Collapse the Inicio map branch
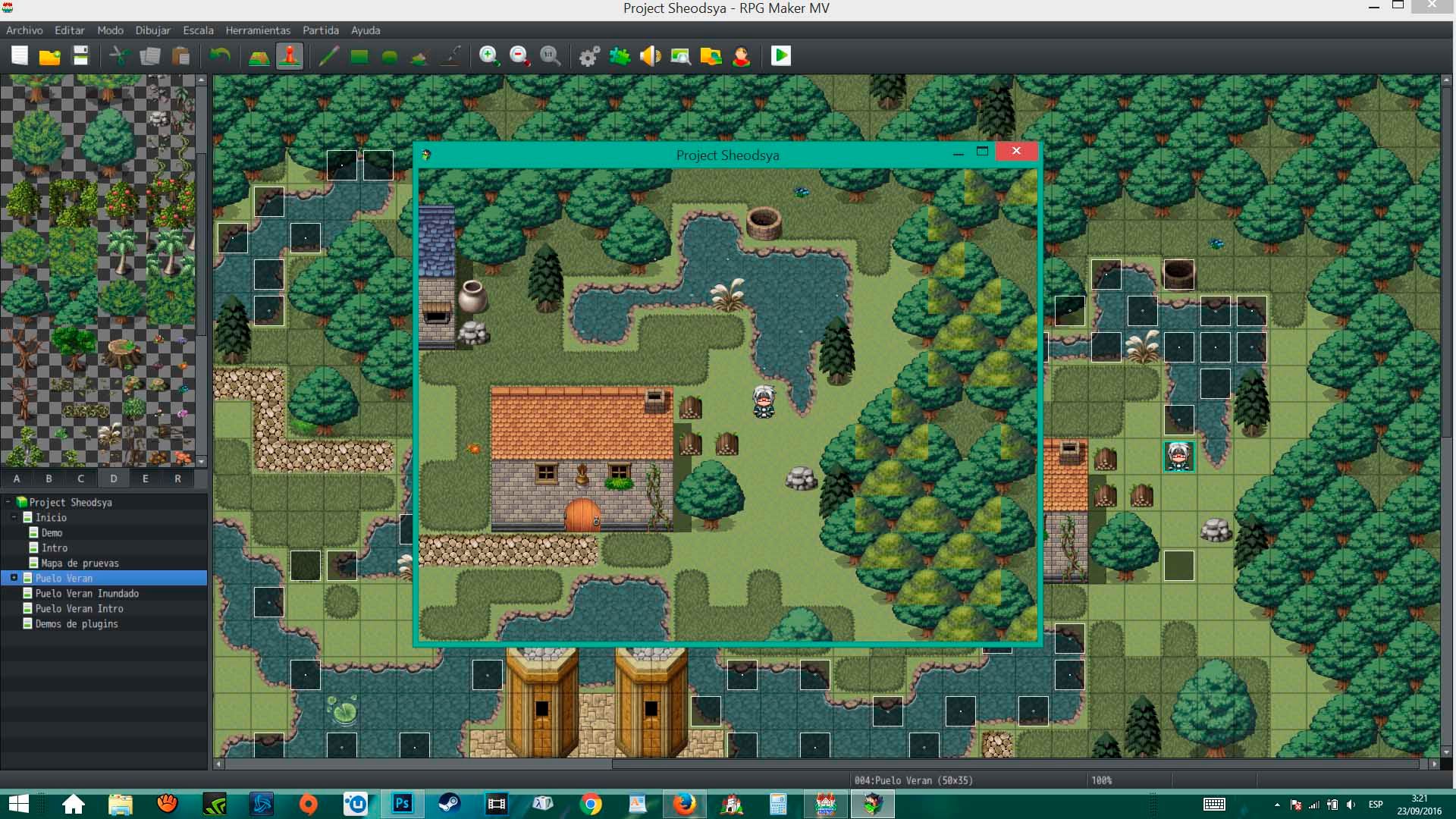 point(14,517)
